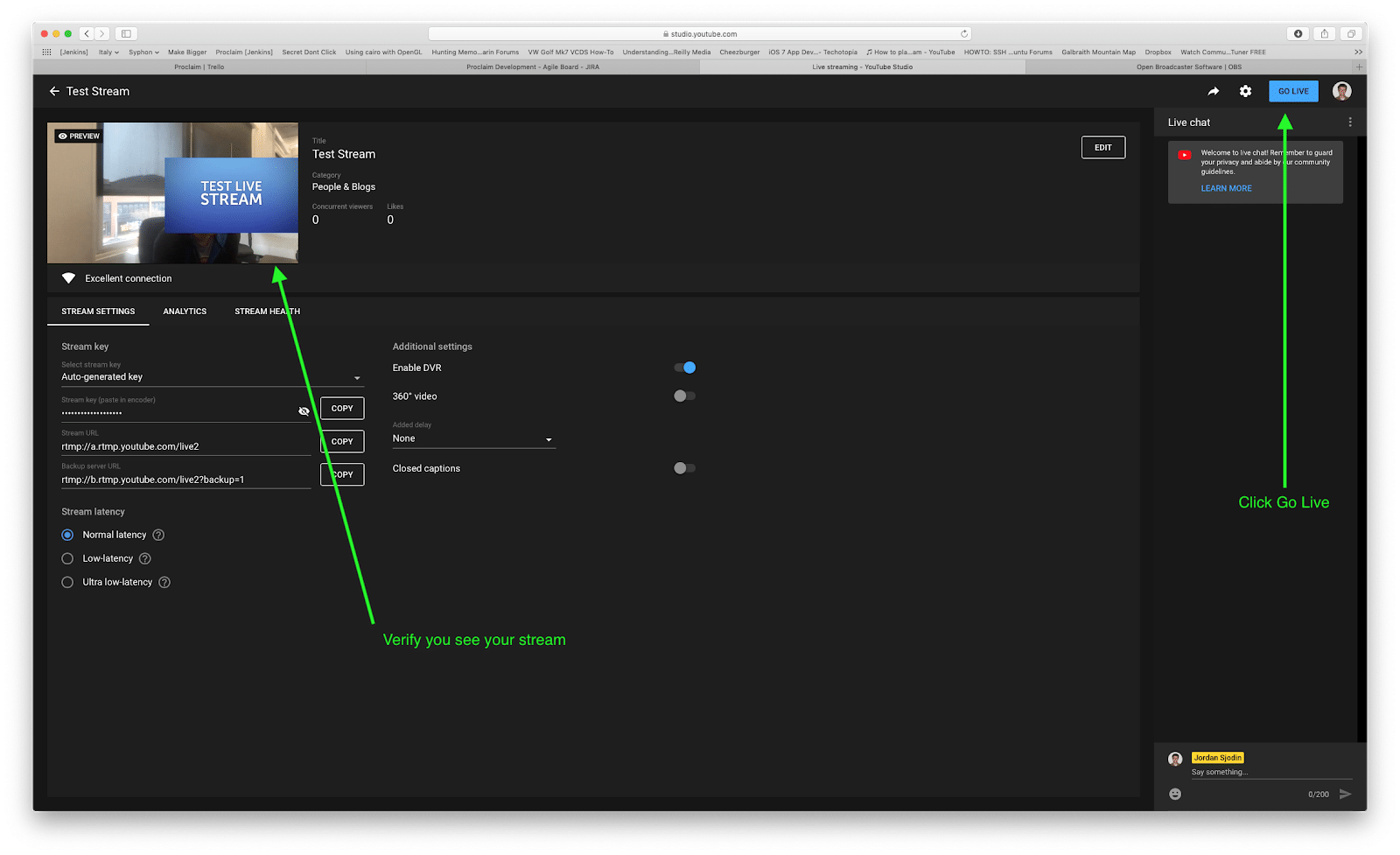This screenshot has width=1400, height=855.
Task: Open Select stream key dropdown
Action: click(x=213, y=377)
